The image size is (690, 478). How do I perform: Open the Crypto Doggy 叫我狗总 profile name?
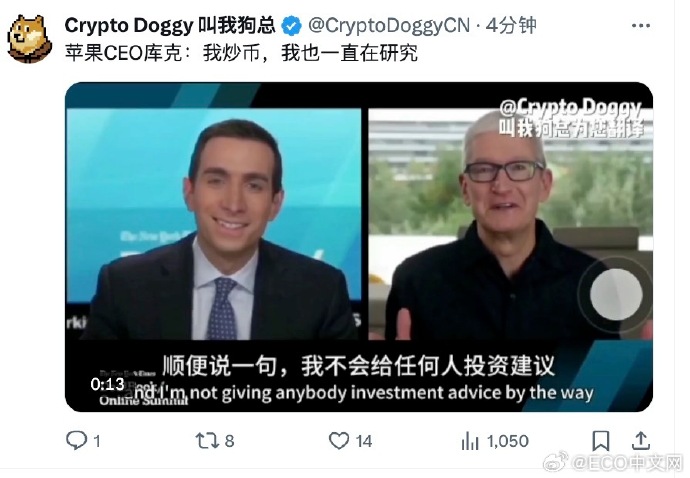170,25
